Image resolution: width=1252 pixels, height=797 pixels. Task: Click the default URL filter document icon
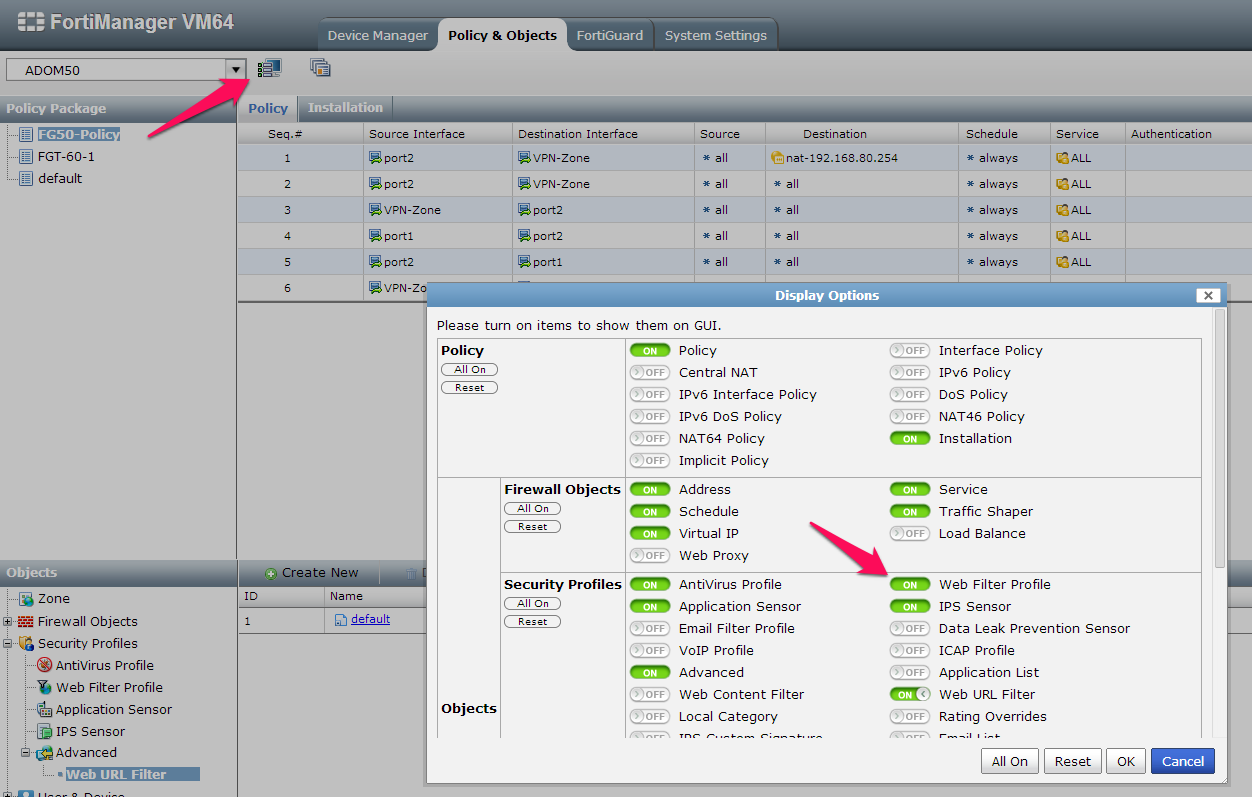click(341, 620)
